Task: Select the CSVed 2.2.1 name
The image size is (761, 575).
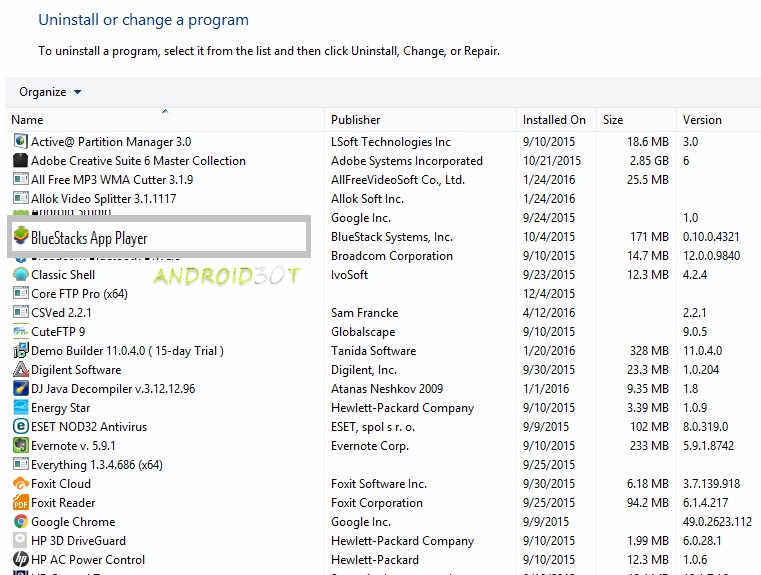Action: click(61, 312)
